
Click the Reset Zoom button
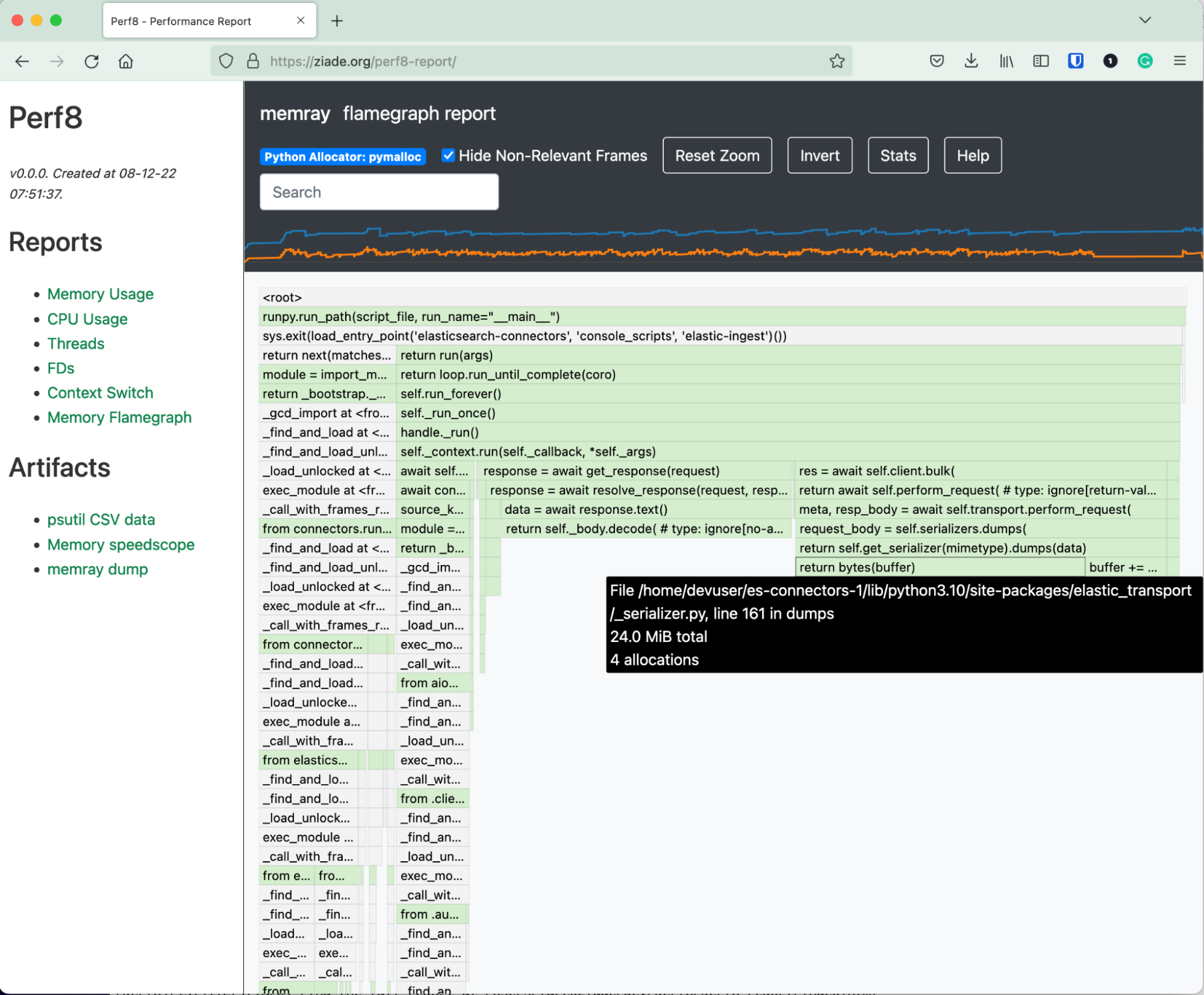(717, 155)
